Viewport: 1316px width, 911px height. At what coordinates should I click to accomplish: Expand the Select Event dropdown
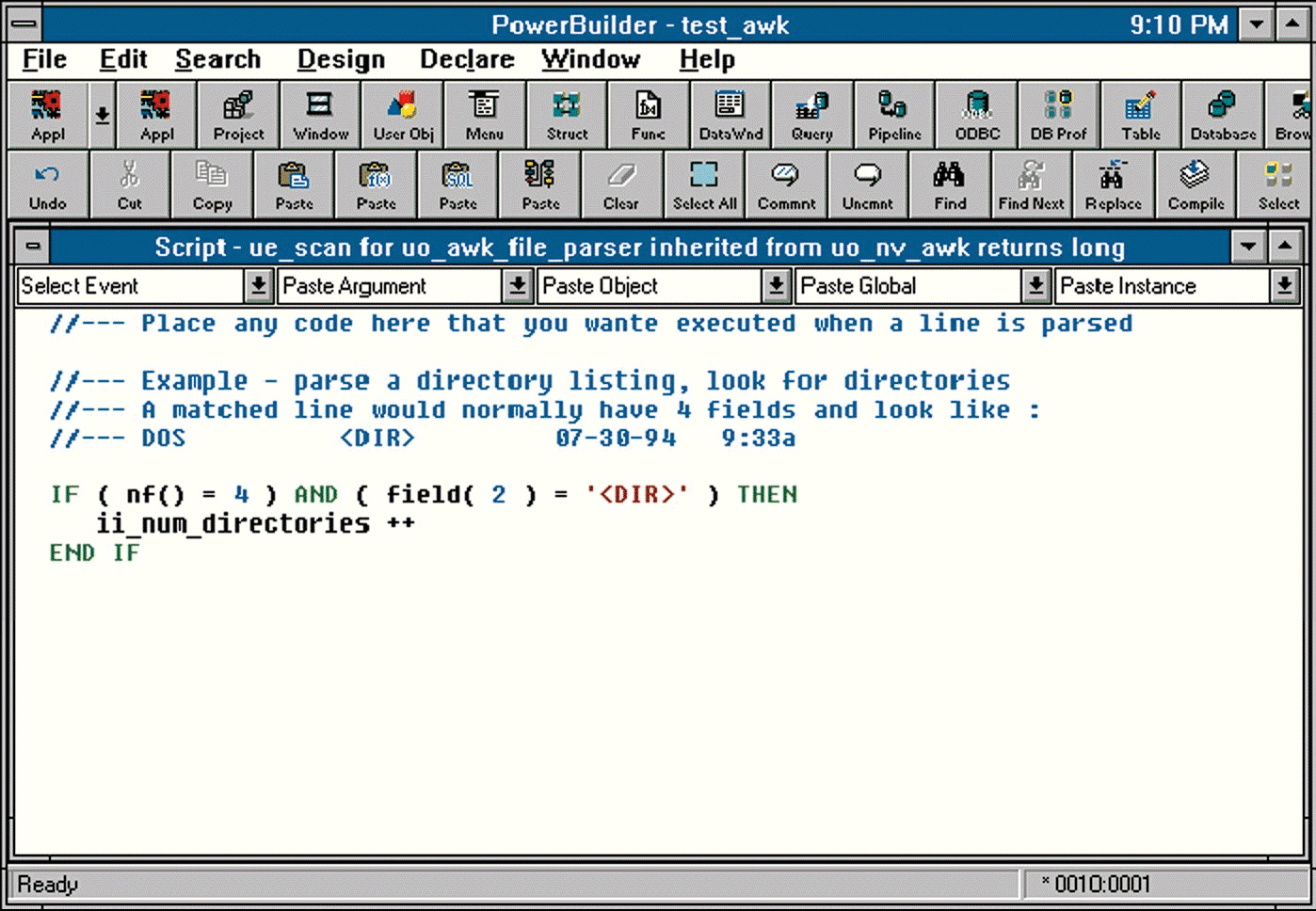pyautogui.click(x=257, y=286)
